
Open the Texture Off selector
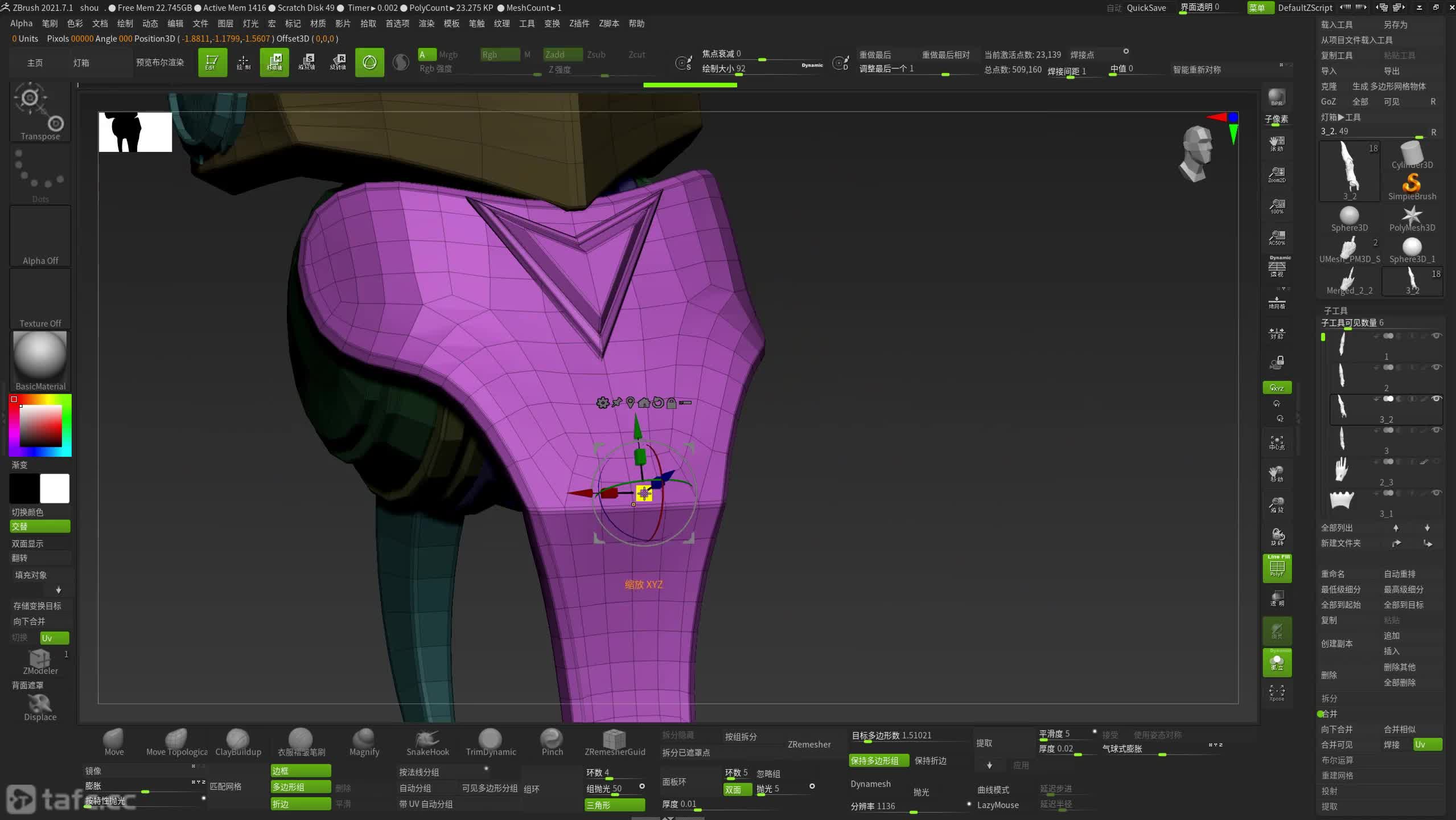40,299
